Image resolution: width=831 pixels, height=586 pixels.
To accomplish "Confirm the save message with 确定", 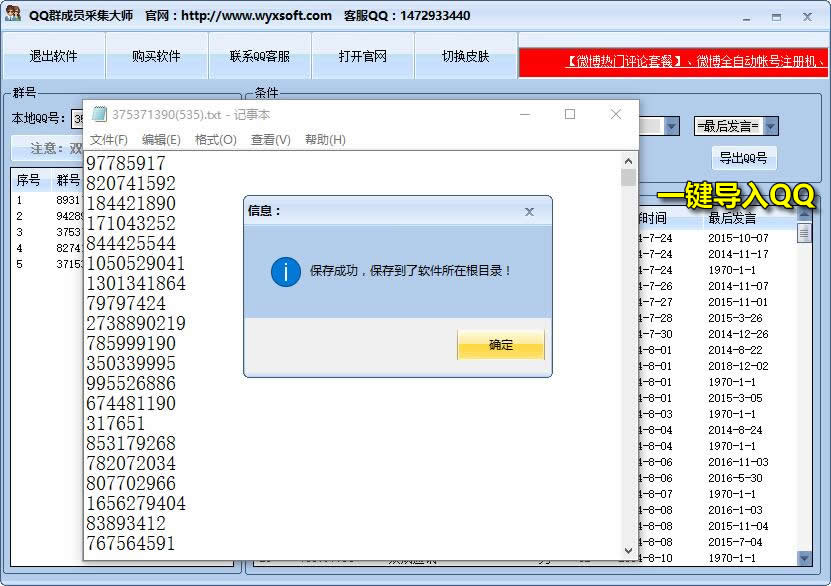I will tap(501, 344).
